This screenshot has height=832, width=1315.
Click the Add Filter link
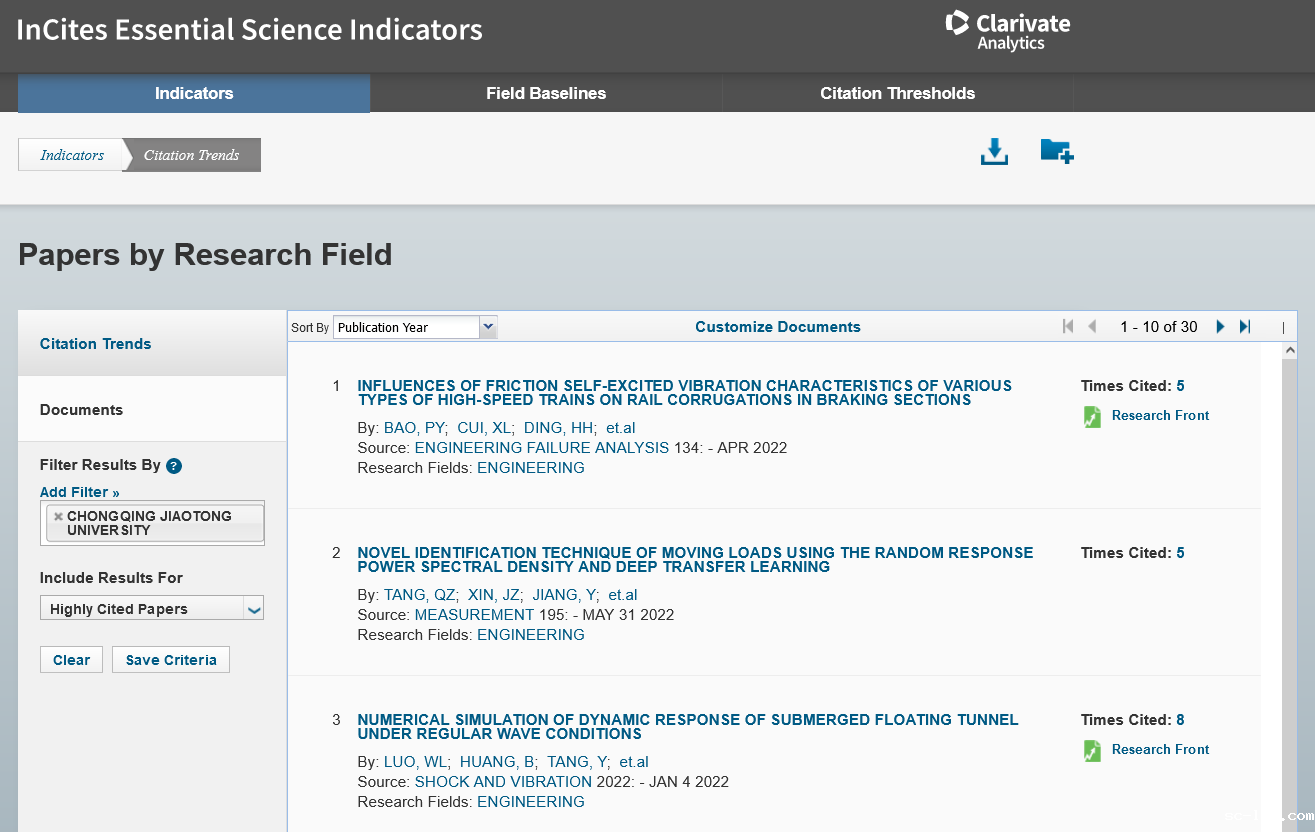pyautogui.click(x=79, y=492)
